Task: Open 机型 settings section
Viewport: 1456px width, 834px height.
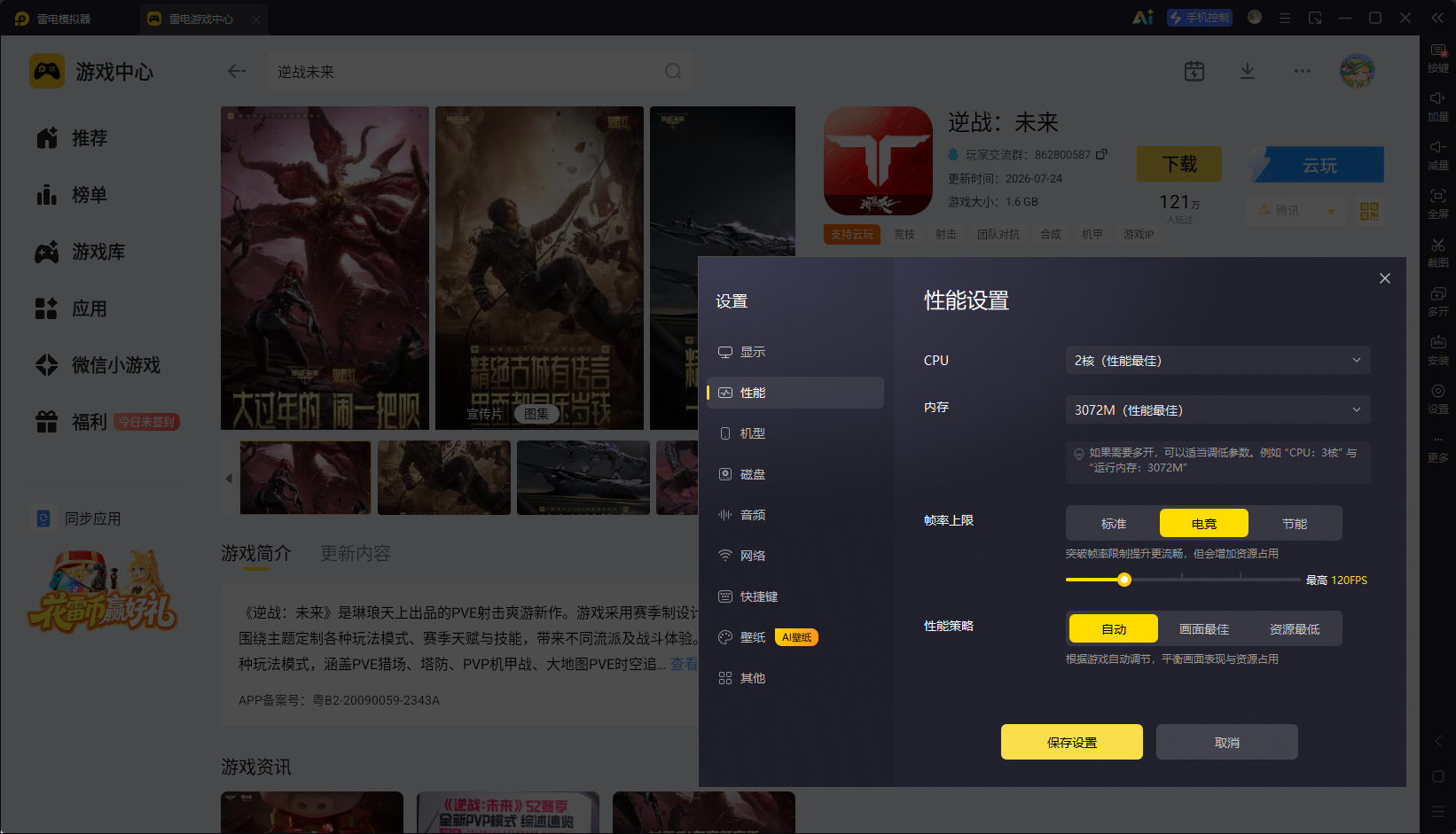Action: point(795,433)
